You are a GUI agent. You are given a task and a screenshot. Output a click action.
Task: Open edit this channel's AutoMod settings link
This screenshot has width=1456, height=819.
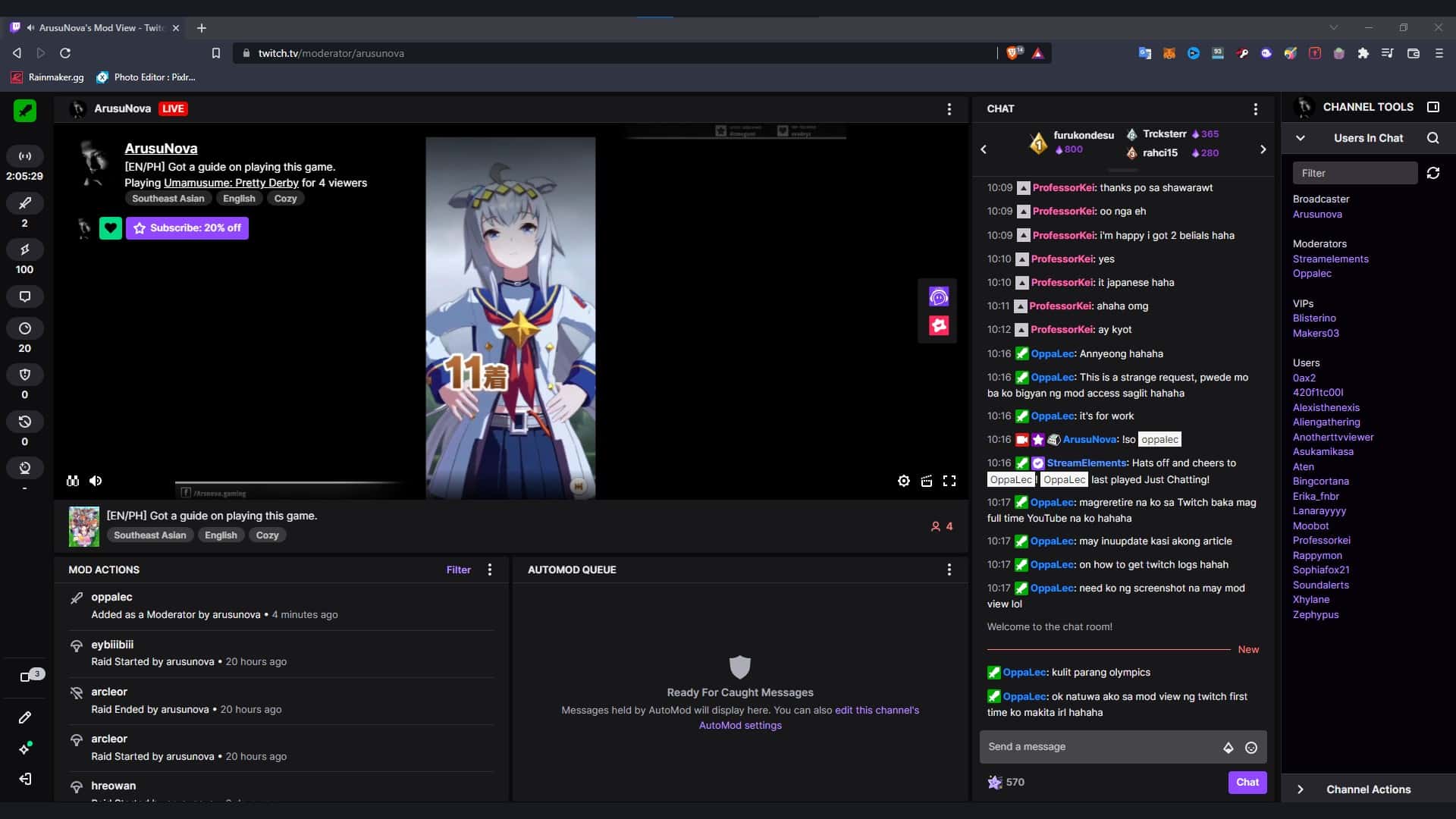tap(809, 718)
